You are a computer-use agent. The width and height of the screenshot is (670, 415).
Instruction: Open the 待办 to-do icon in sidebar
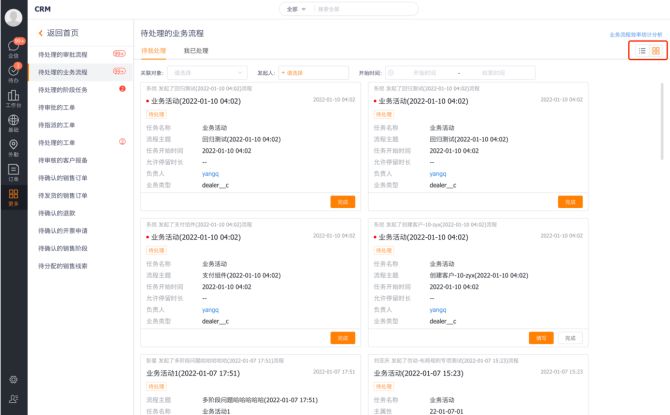(x=13, y=74)
